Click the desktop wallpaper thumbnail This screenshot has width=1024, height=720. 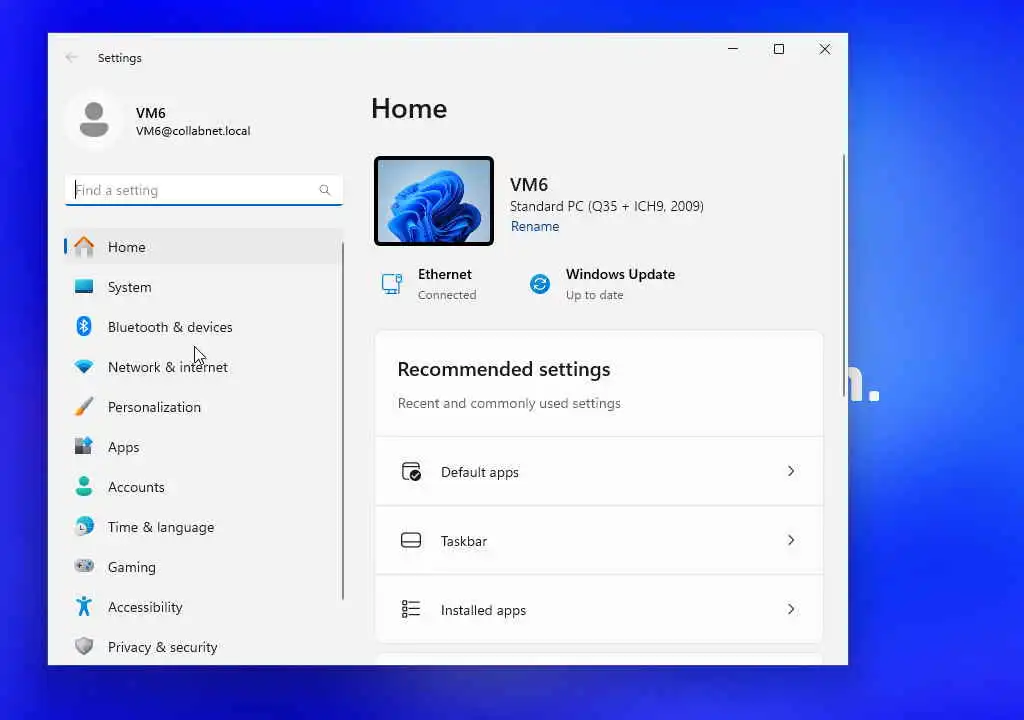[x=434, y=201]
